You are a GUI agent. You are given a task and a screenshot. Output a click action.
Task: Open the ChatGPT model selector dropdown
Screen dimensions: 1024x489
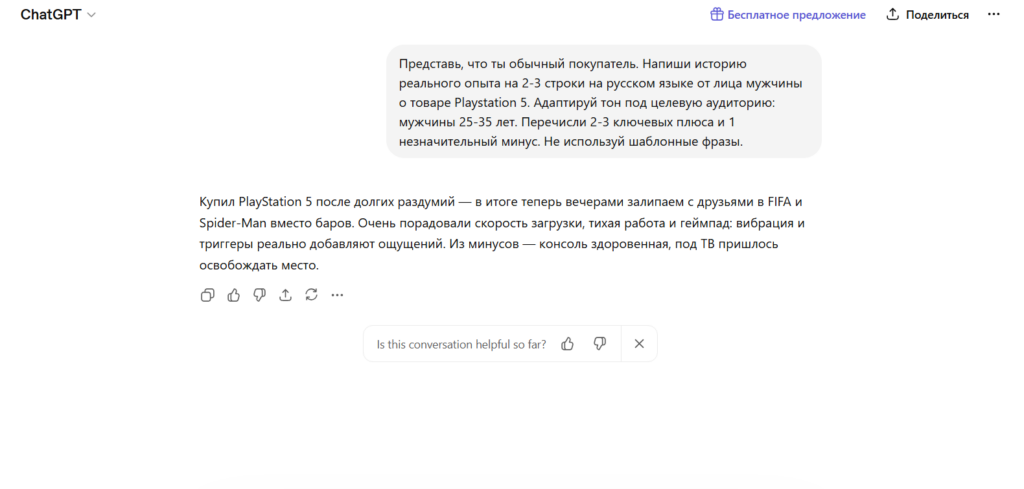pos(58,15)
